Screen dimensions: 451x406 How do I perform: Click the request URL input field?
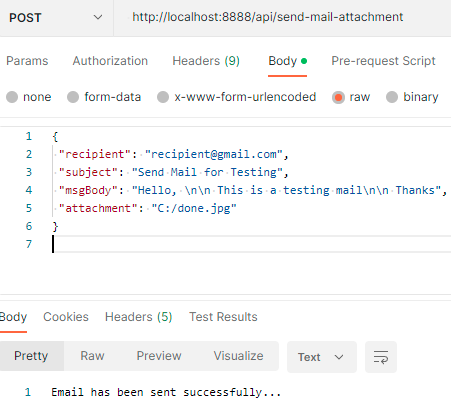(283, 18)
